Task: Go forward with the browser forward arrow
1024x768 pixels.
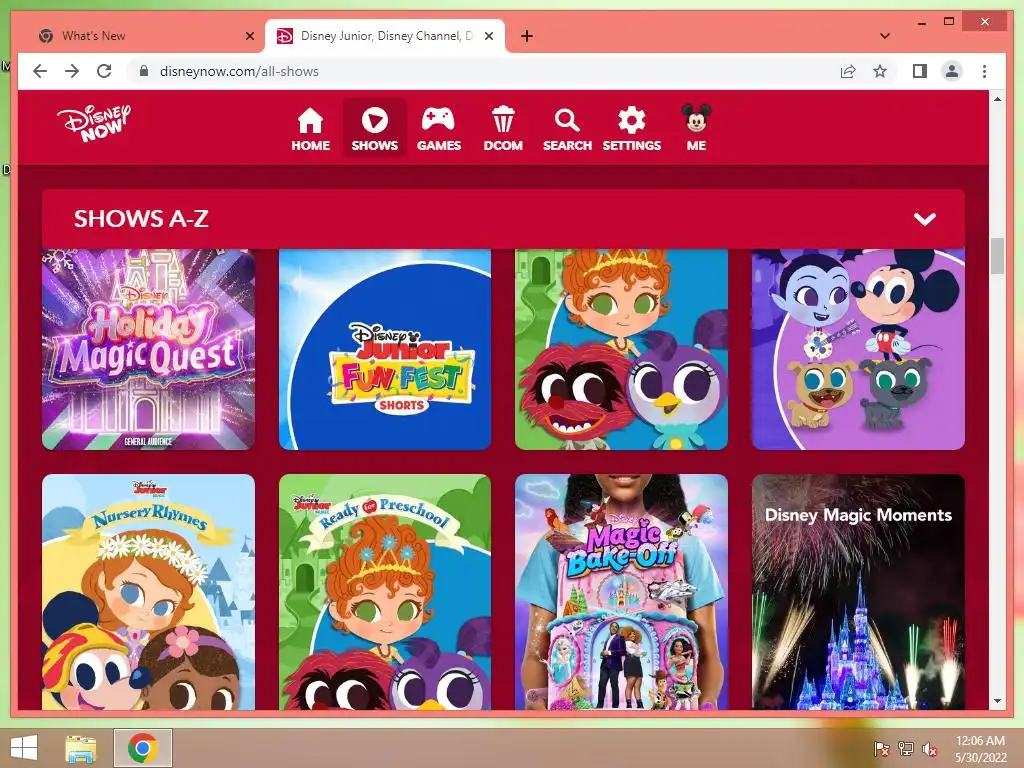Action: coord(72,71)
